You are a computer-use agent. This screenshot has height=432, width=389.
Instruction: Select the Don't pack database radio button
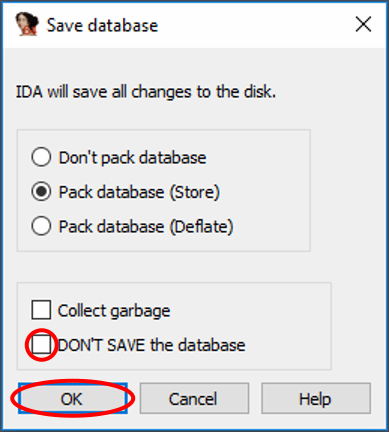pyautogui.click(x=41, y=157)
